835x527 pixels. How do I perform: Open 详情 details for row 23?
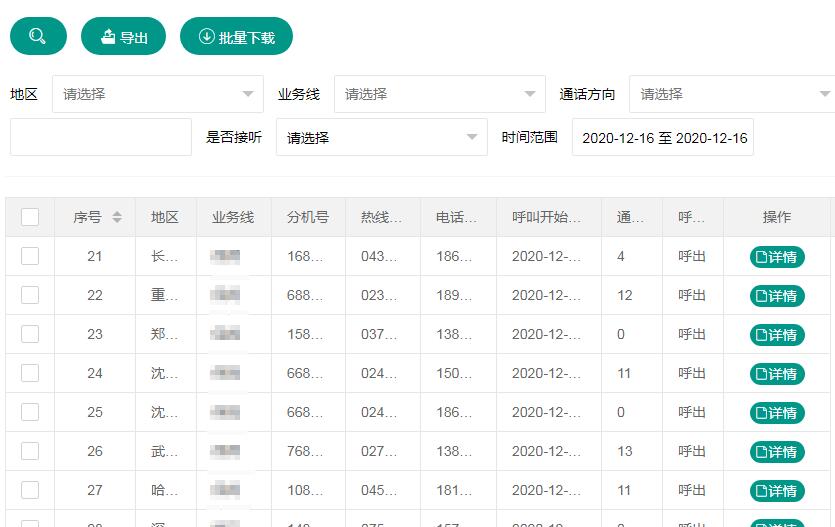point(777,335)
